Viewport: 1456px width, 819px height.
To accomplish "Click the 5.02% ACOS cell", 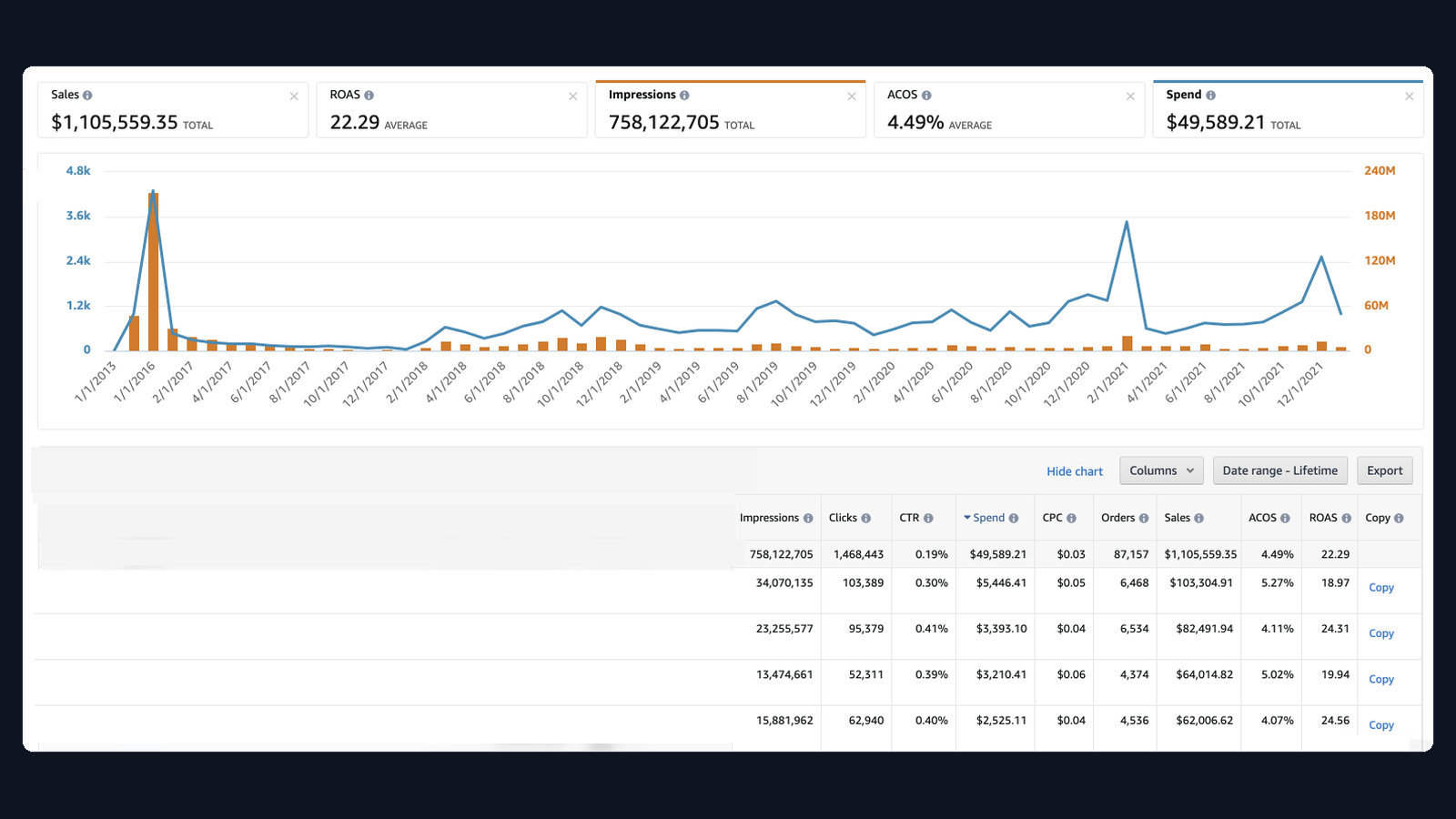I will (1277, 674).
